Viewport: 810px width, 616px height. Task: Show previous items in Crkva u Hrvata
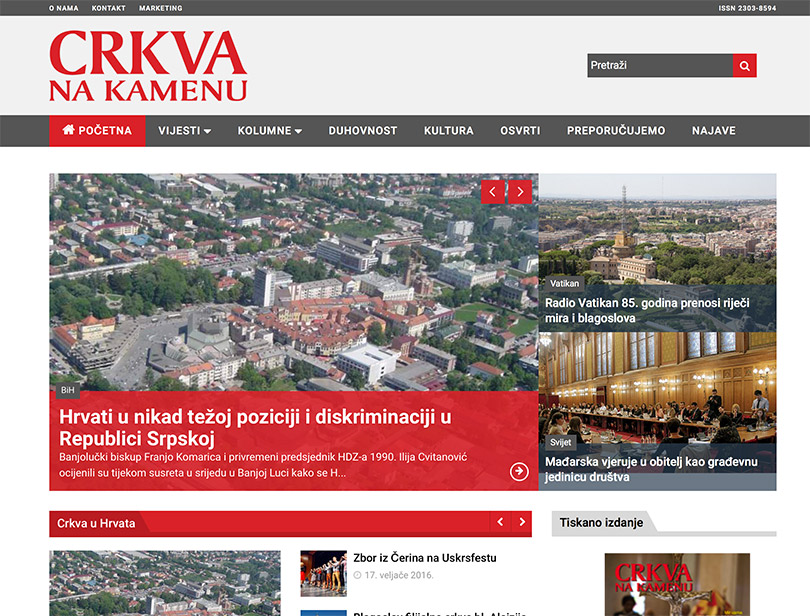(x=500, y=522)
